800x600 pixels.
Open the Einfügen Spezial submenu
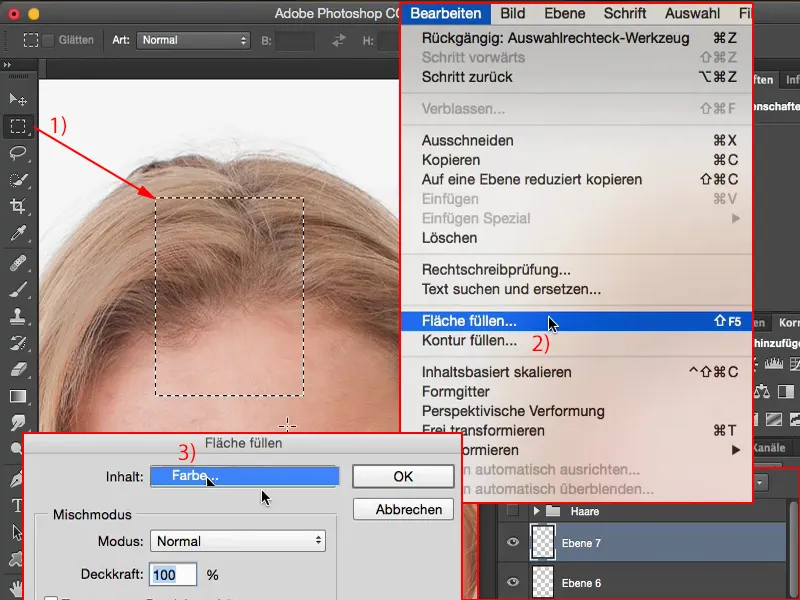(577, 218)
